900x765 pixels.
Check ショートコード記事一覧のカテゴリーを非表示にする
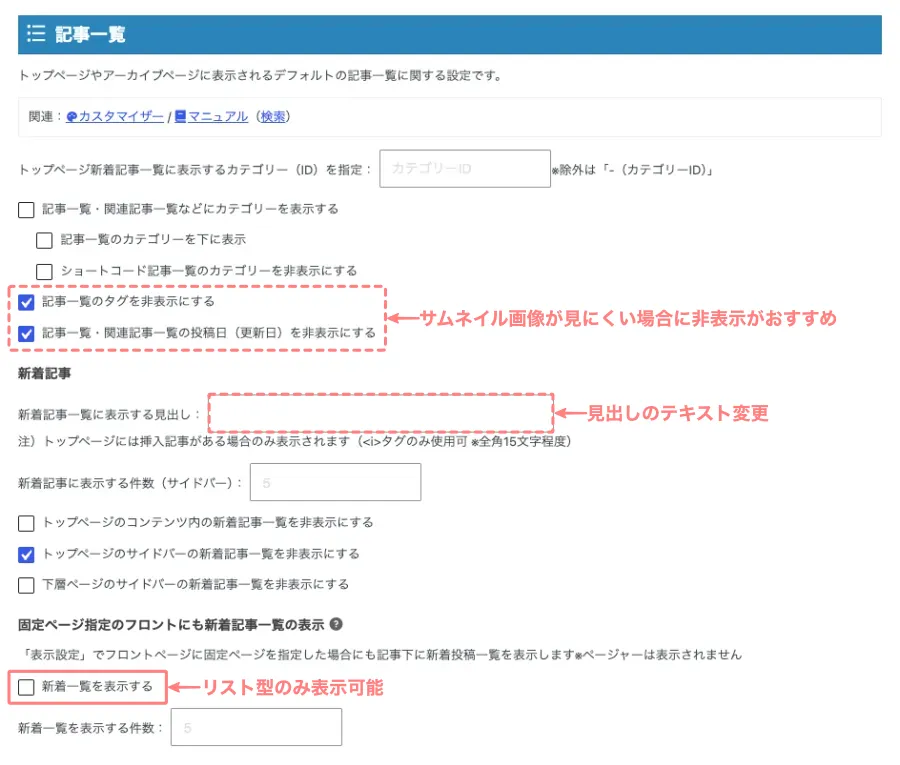point(44,271)
